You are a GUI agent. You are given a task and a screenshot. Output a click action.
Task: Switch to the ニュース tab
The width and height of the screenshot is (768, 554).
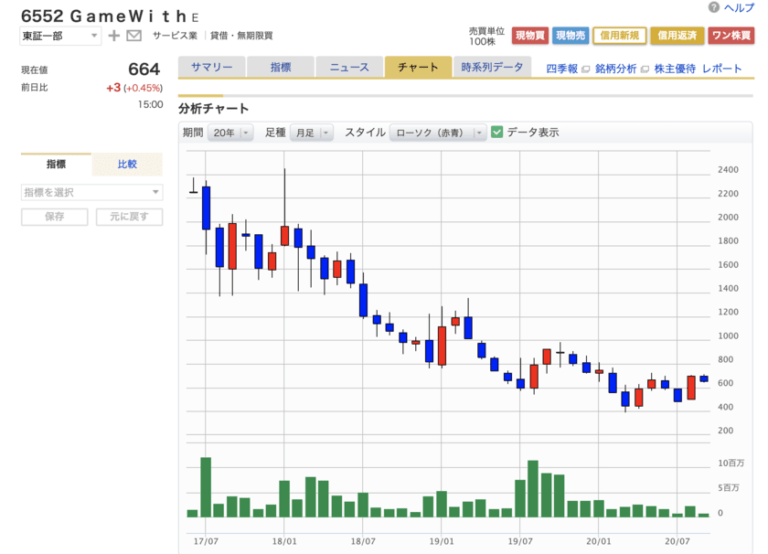[x=349, y=68]
